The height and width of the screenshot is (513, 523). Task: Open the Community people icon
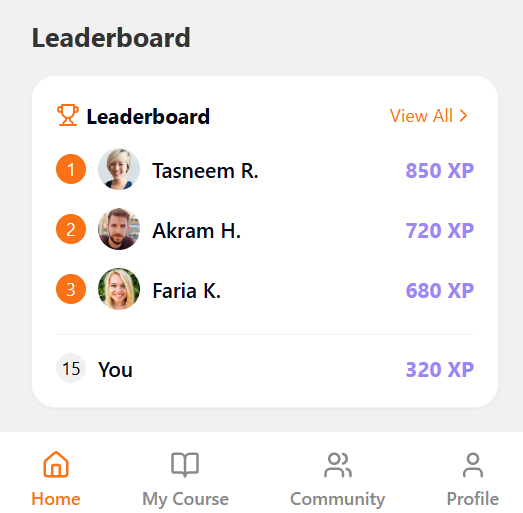338,465
